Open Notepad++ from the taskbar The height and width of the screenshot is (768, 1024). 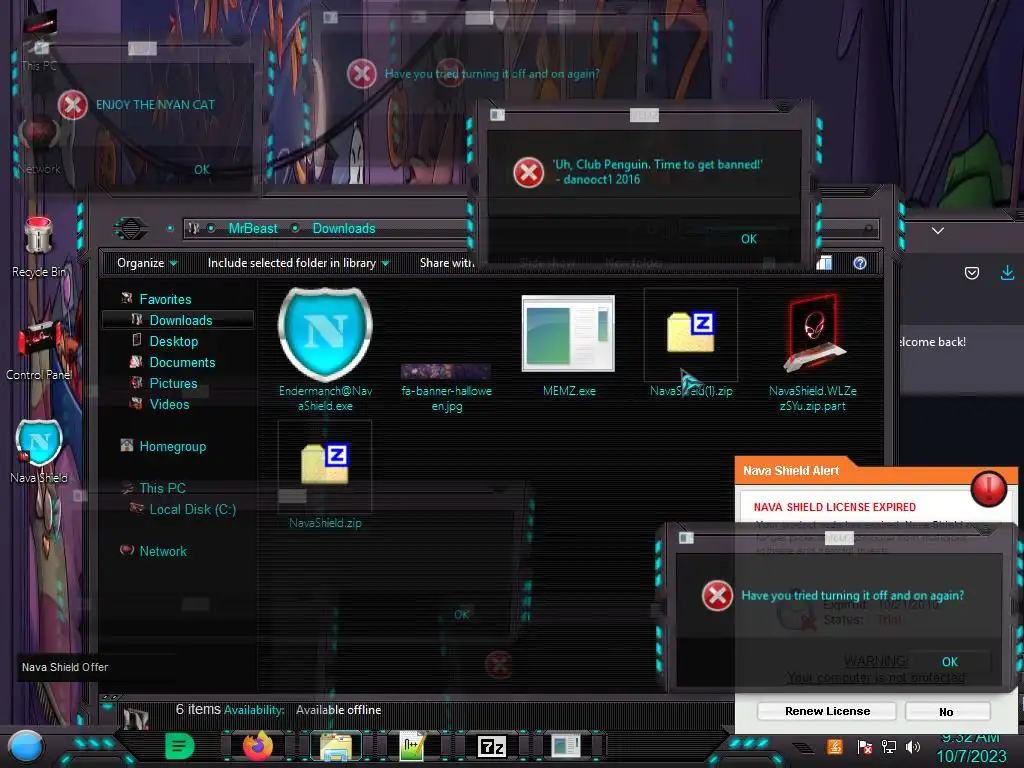pyautogui.click(x=412, y=746)
